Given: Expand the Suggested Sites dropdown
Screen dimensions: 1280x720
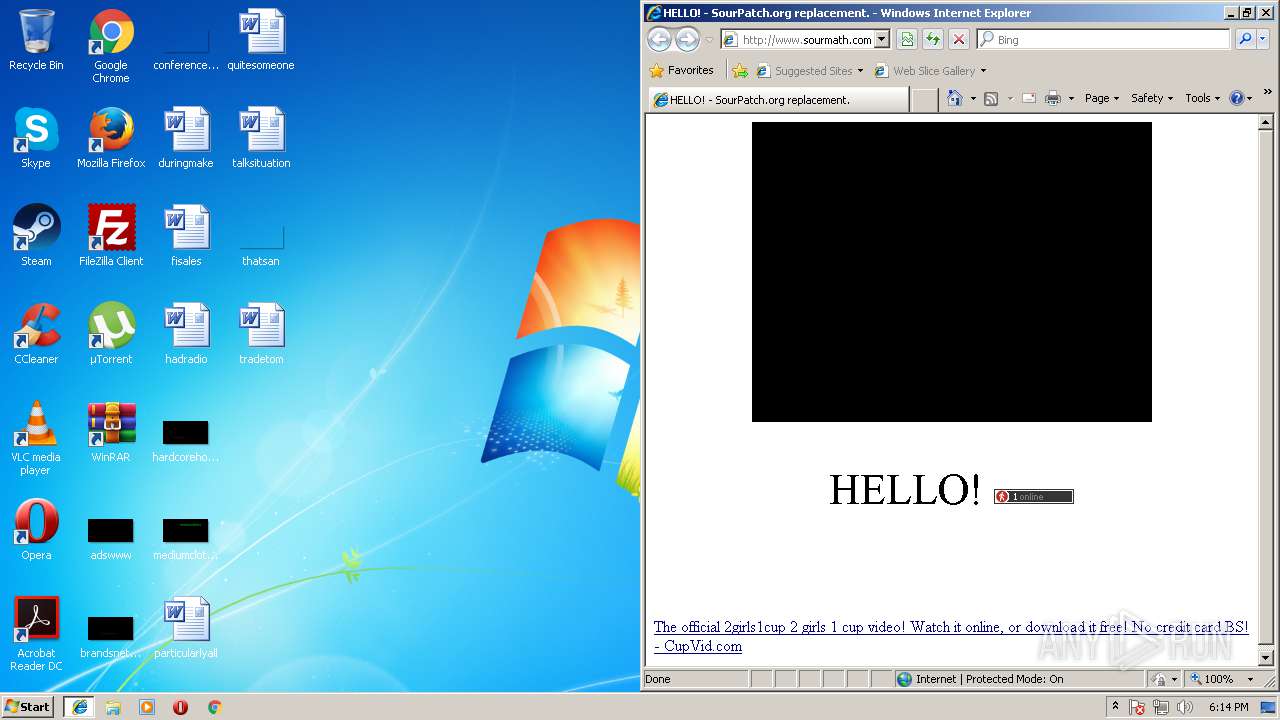Looking at the screenshot, I should pyautogui.click(x=860, y=71).
